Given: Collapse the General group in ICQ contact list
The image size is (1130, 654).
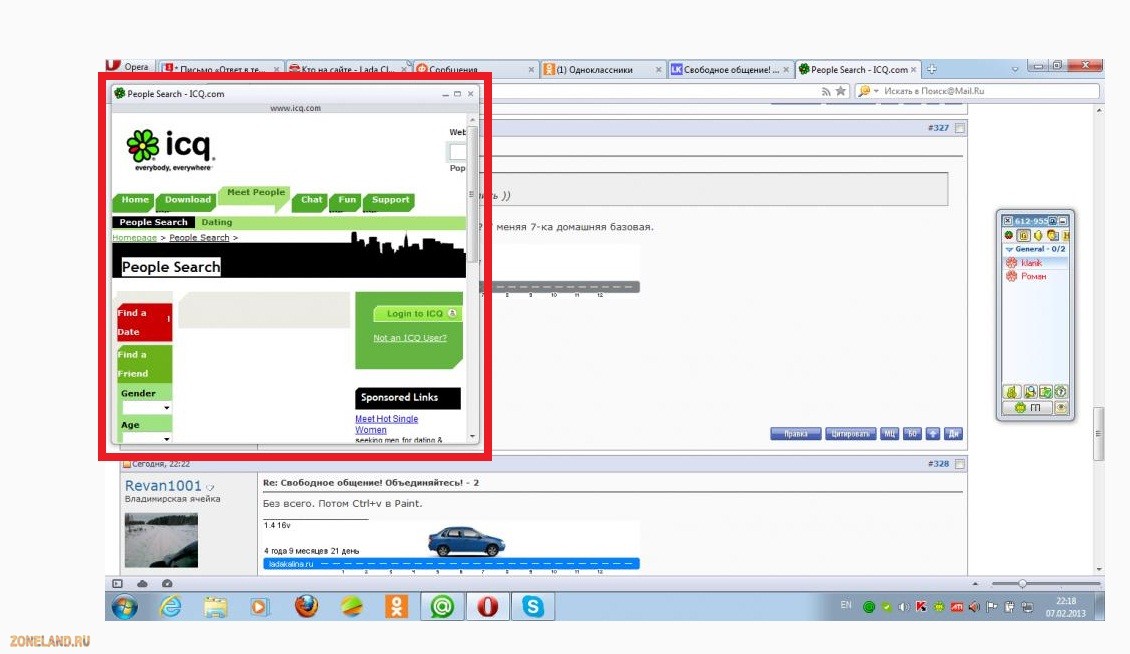Looking at the screenshot, I should tap(1009, 249).
